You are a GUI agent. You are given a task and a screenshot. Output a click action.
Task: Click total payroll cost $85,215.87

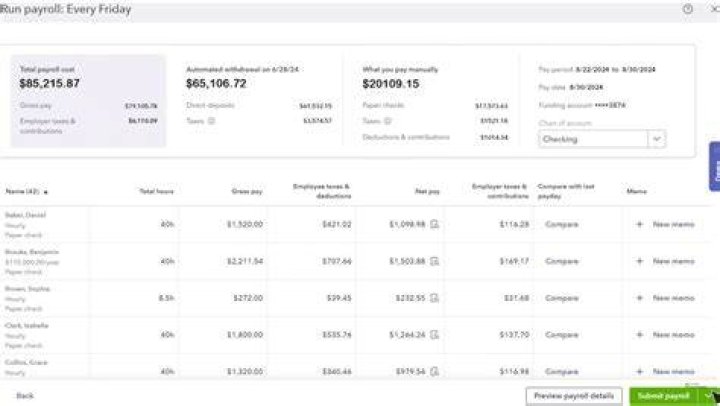(50, 83)
